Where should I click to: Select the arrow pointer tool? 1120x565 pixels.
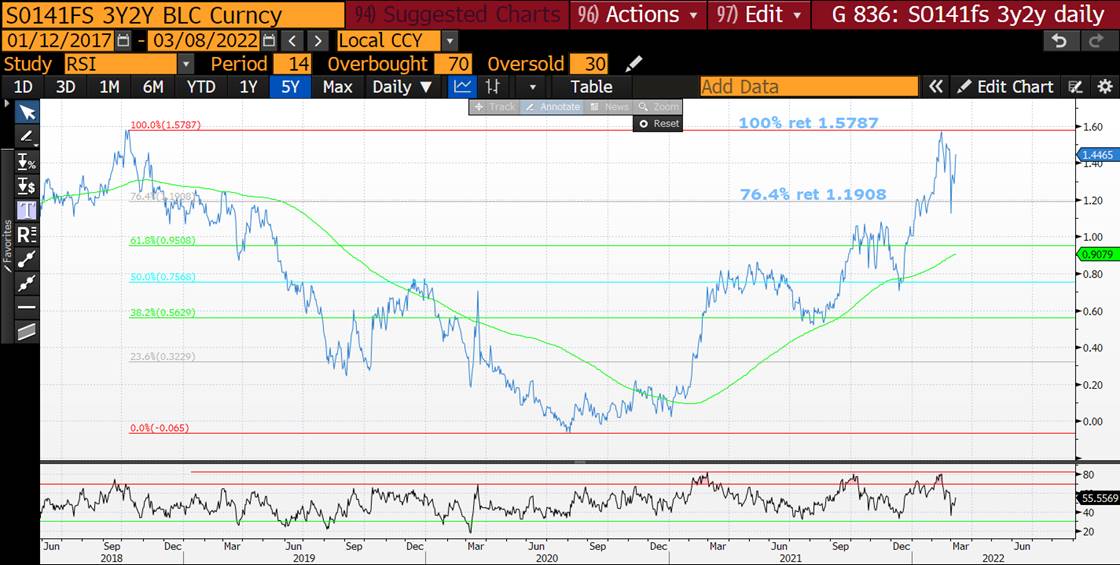coord(27,112)
